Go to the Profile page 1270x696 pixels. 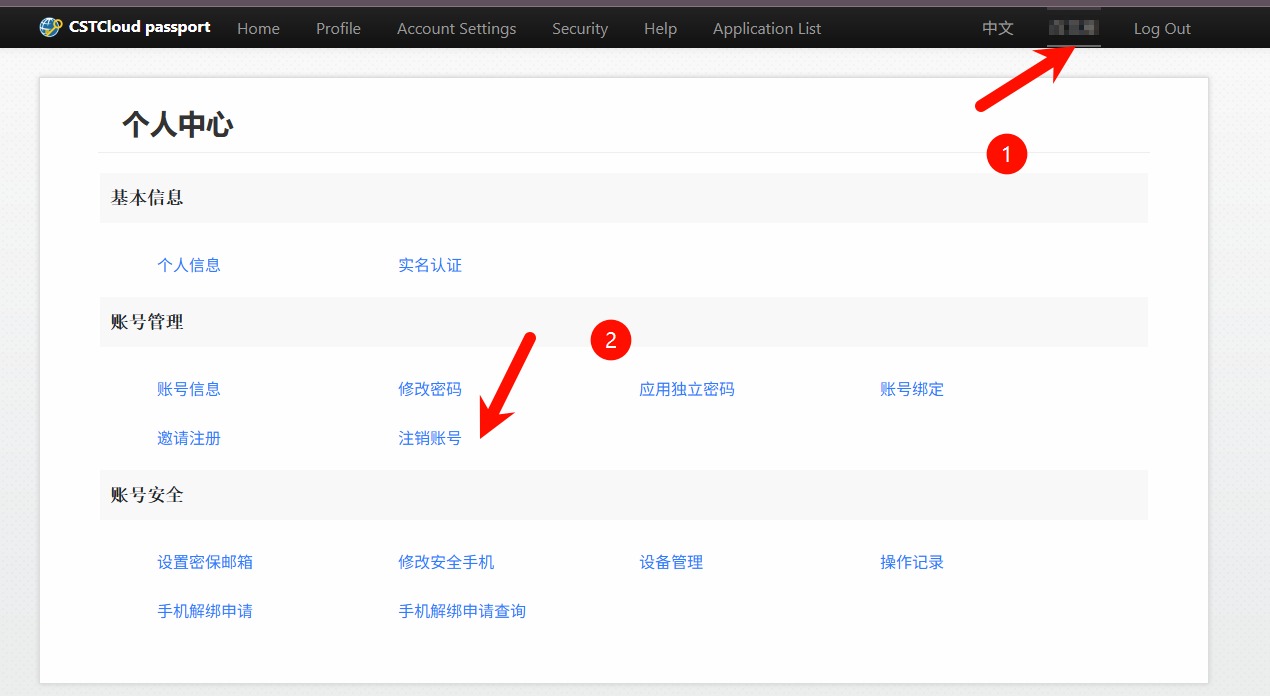[x=338, y=28]
